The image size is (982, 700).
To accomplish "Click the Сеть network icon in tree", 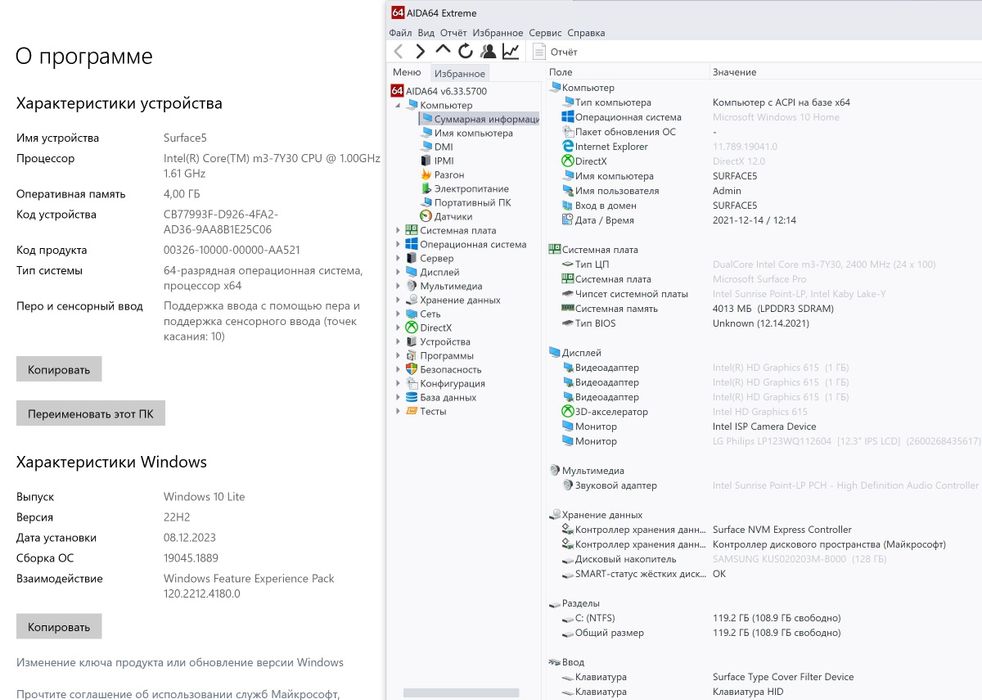I will click(411, 314).
